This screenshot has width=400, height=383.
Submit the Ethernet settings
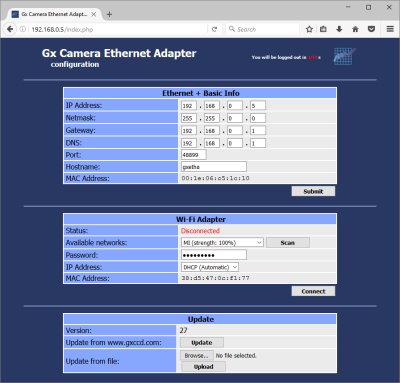click(313, 191)
